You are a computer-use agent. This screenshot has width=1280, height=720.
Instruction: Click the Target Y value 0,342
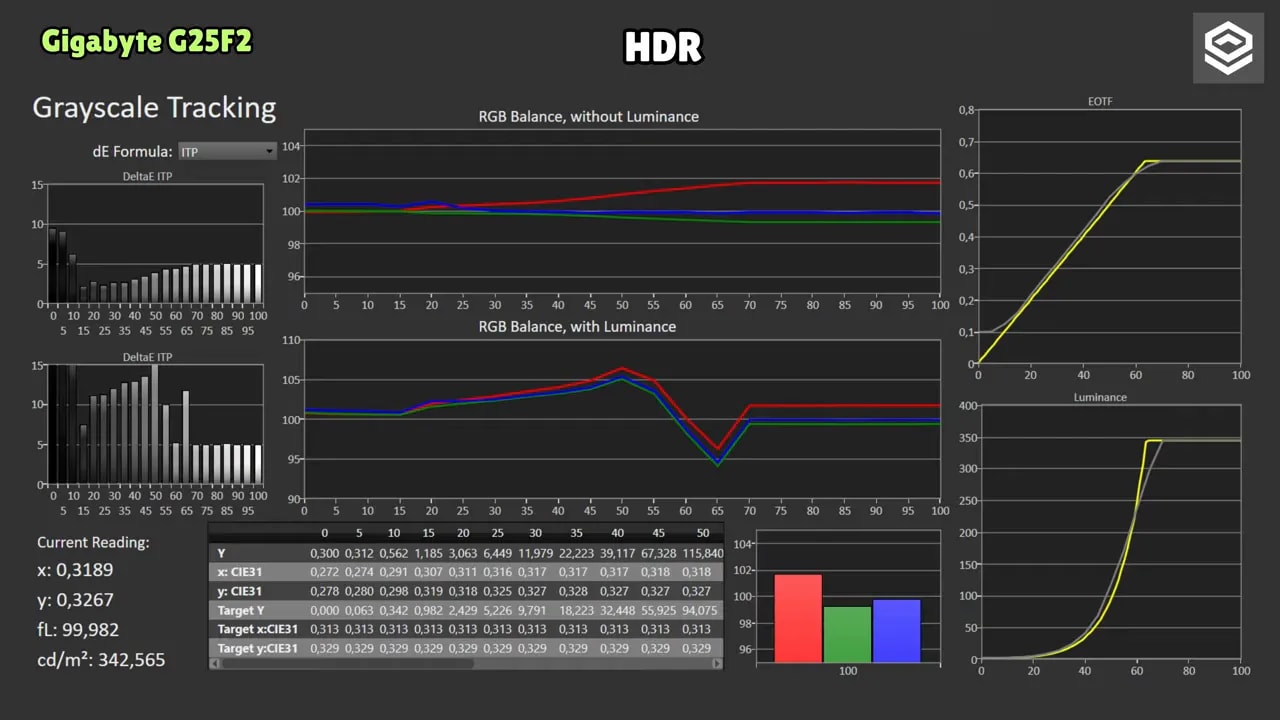[x=394, y=610]
